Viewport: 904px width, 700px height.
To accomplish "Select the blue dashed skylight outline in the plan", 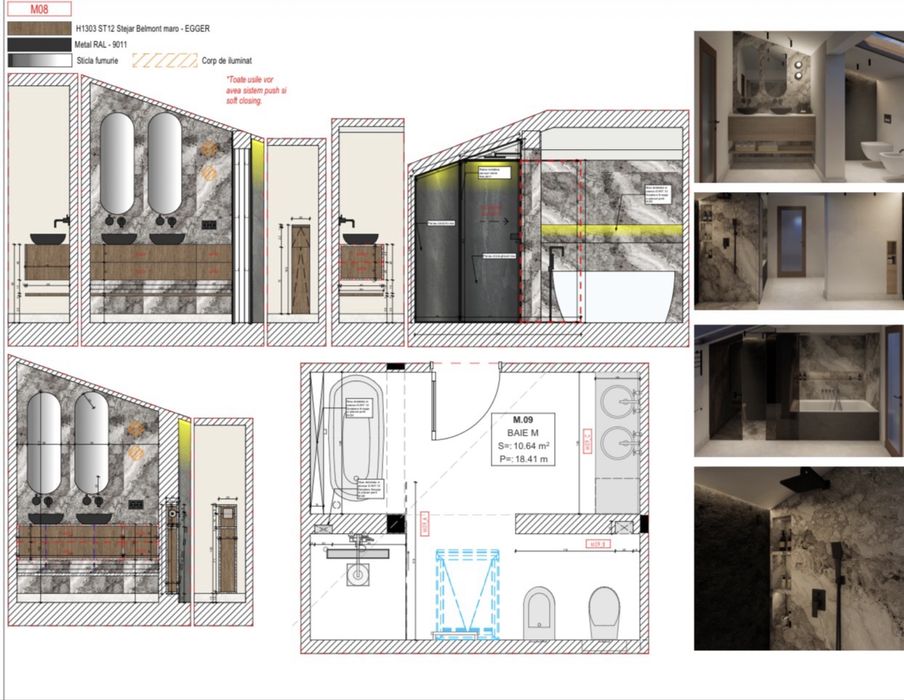I will [x=467, y=593].
